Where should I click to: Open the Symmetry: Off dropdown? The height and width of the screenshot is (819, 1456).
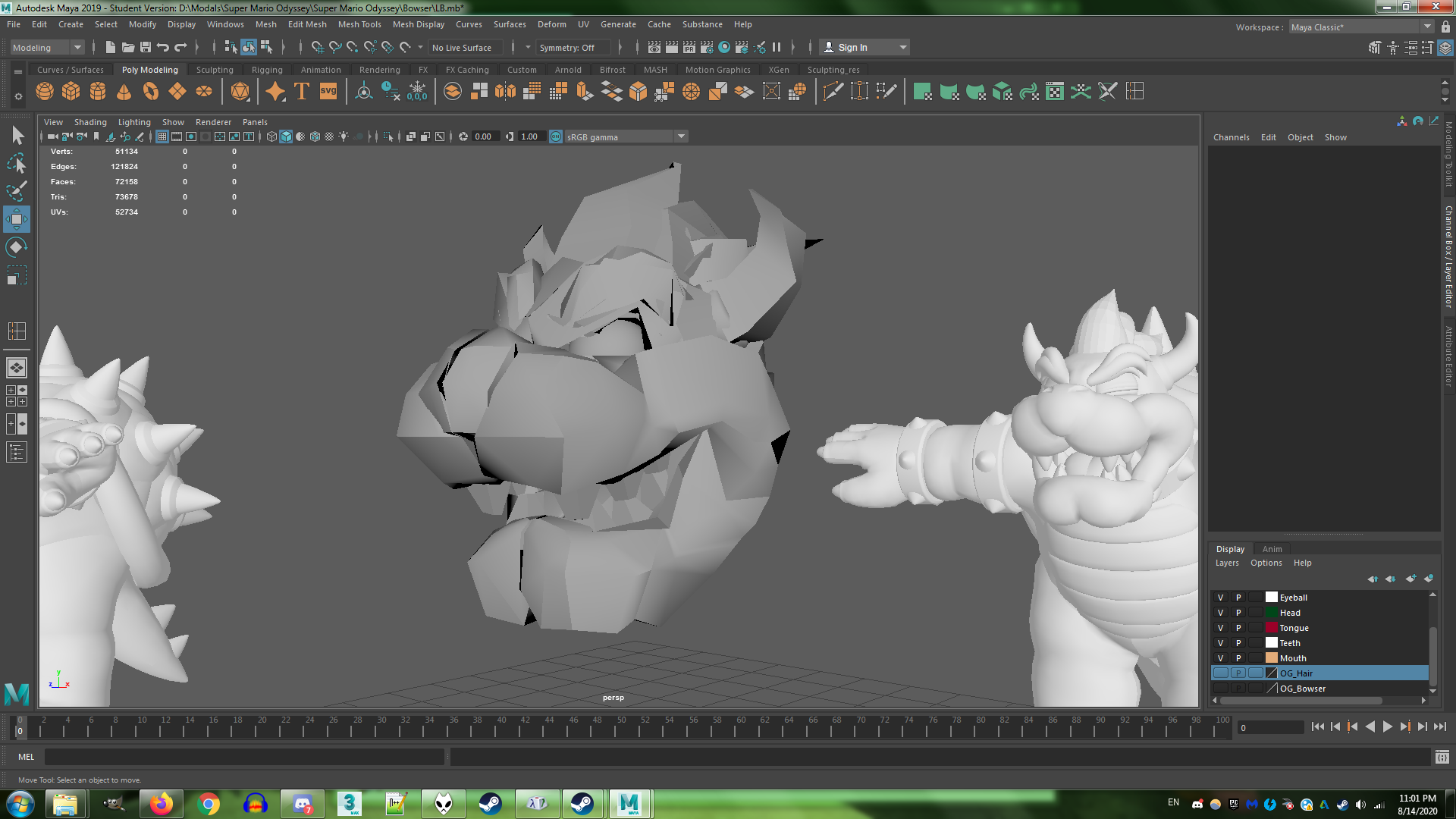tap(573, 48)
